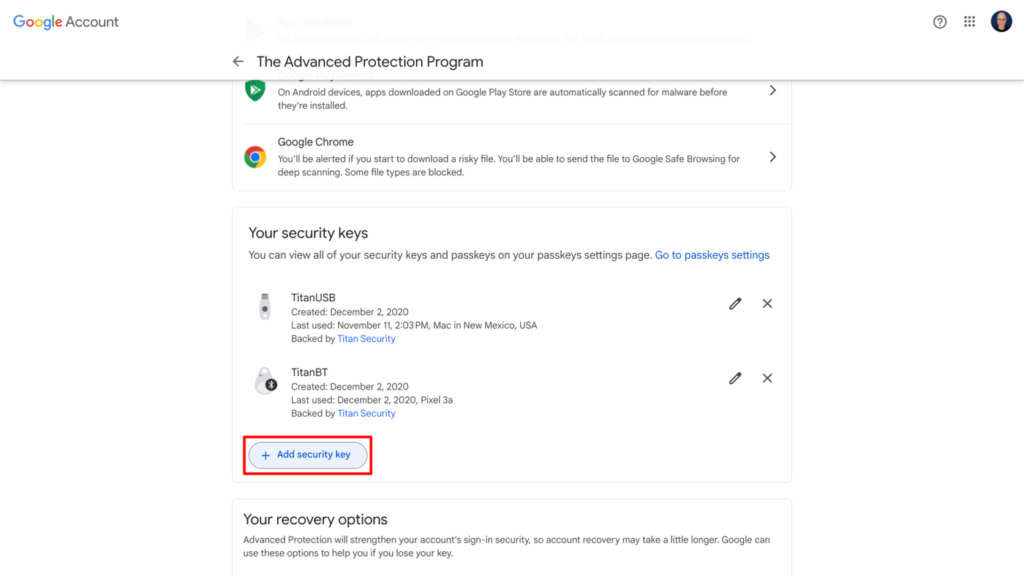Click the TitanUSB key device icon

coord(265,305)
